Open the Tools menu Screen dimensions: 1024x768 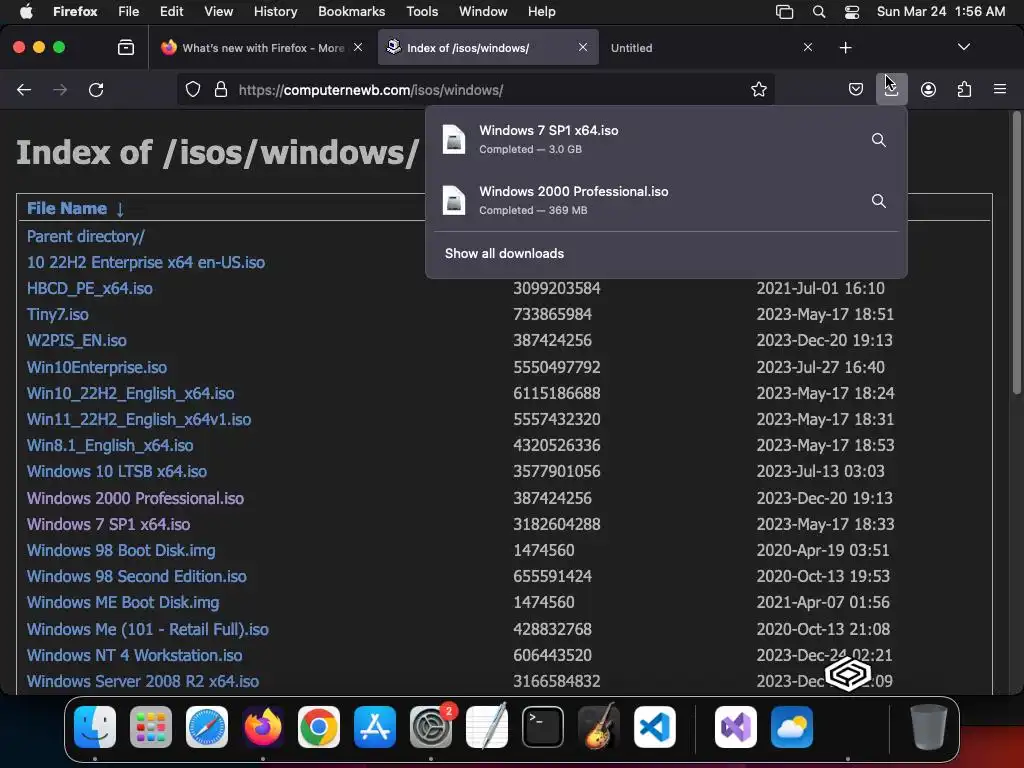422,12
